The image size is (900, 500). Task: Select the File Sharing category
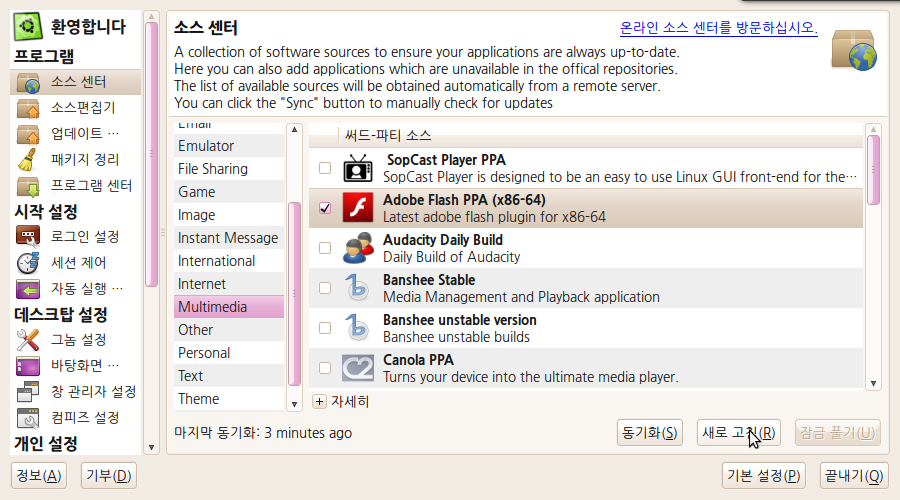(x=229, y=169)
